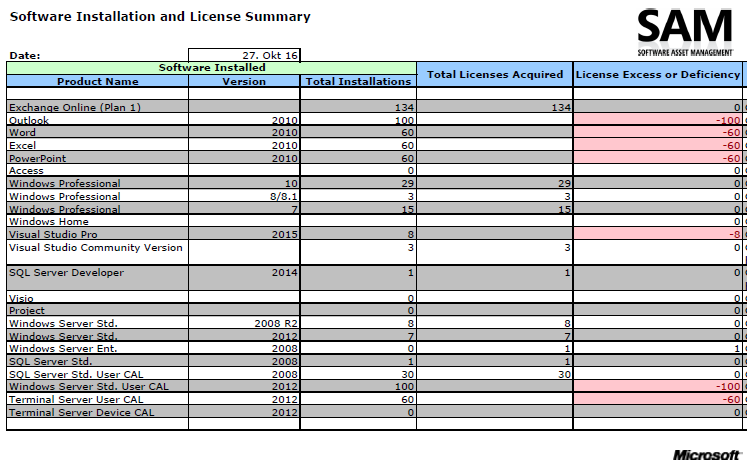Click the Software Installation and License Summary title

coord(160,17)
